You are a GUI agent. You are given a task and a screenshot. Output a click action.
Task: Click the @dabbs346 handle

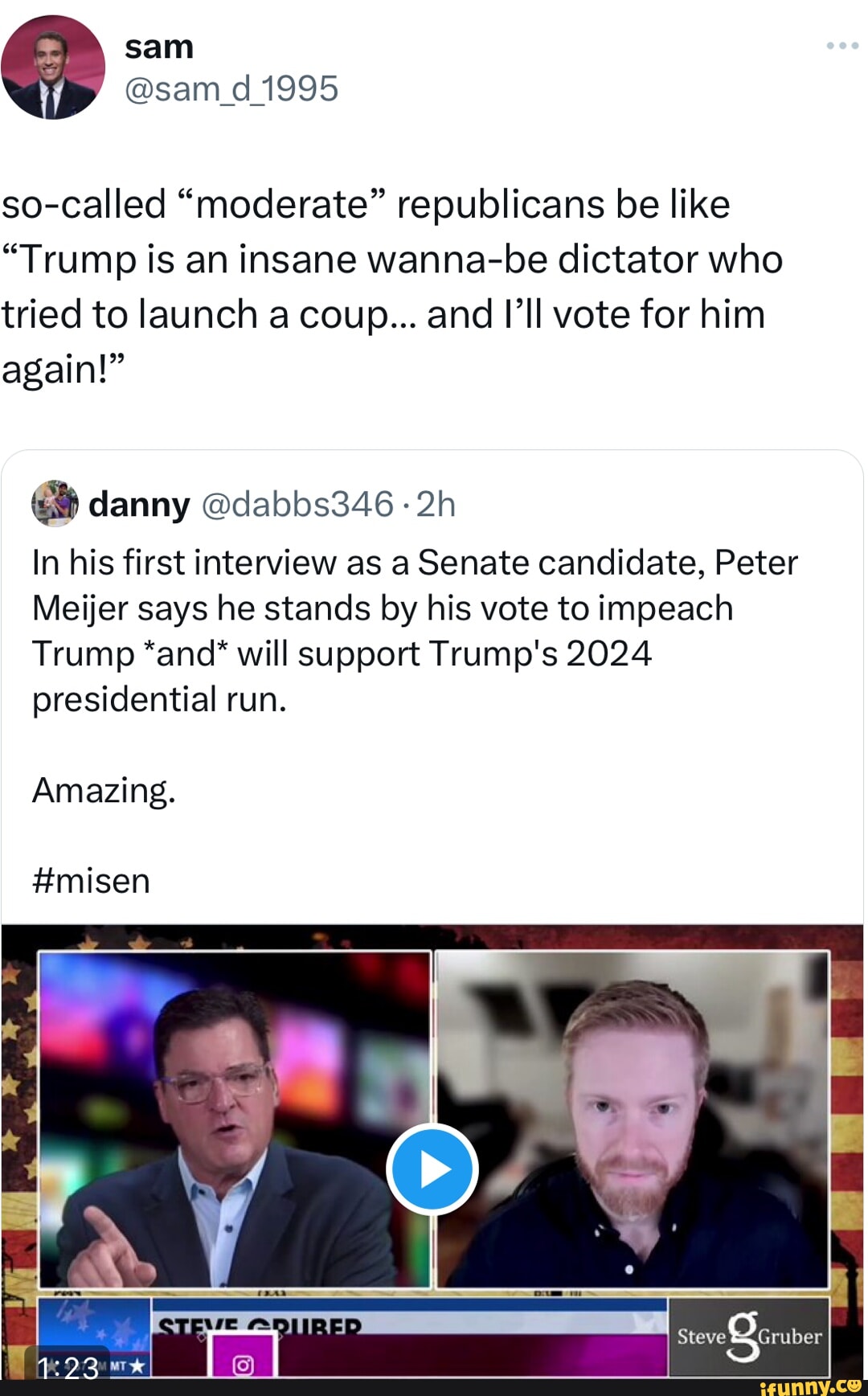297,505
